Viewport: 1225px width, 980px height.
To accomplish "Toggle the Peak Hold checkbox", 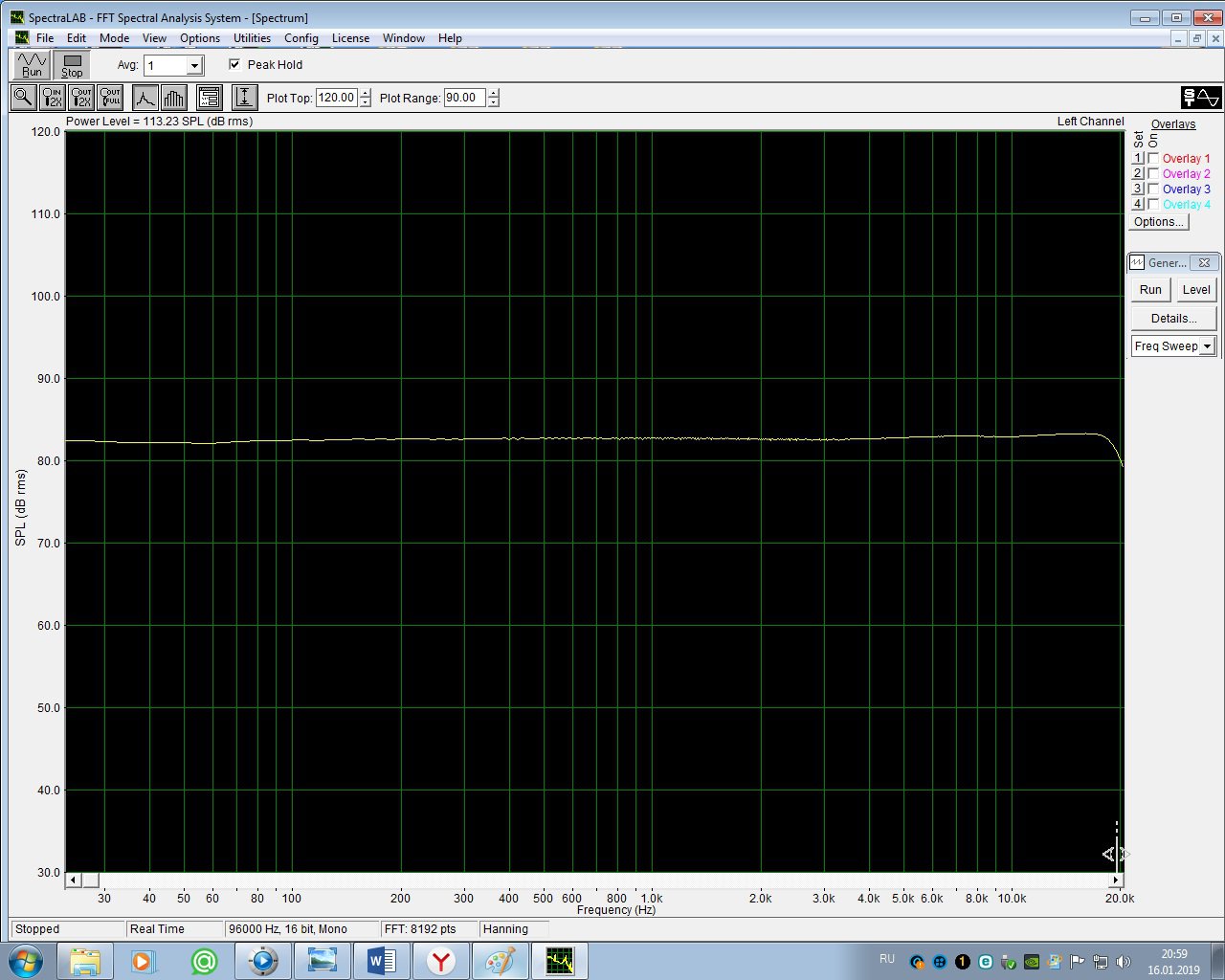I will coord(234,64).
